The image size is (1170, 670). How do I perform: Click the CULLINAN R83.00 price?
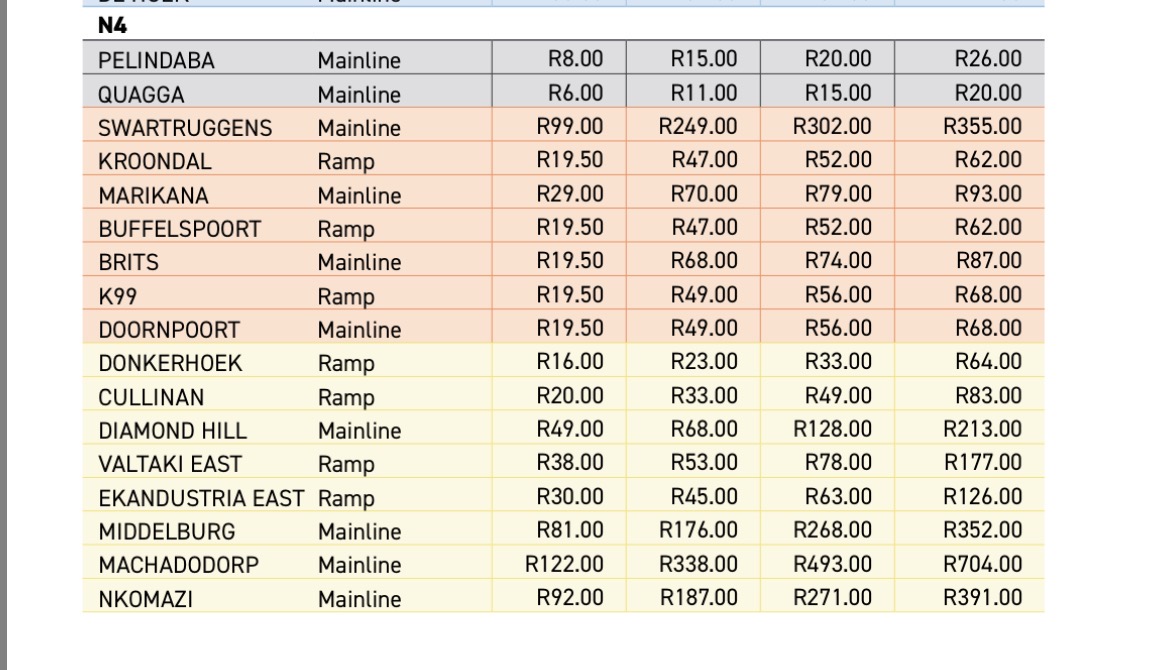[x=988, y=395]
